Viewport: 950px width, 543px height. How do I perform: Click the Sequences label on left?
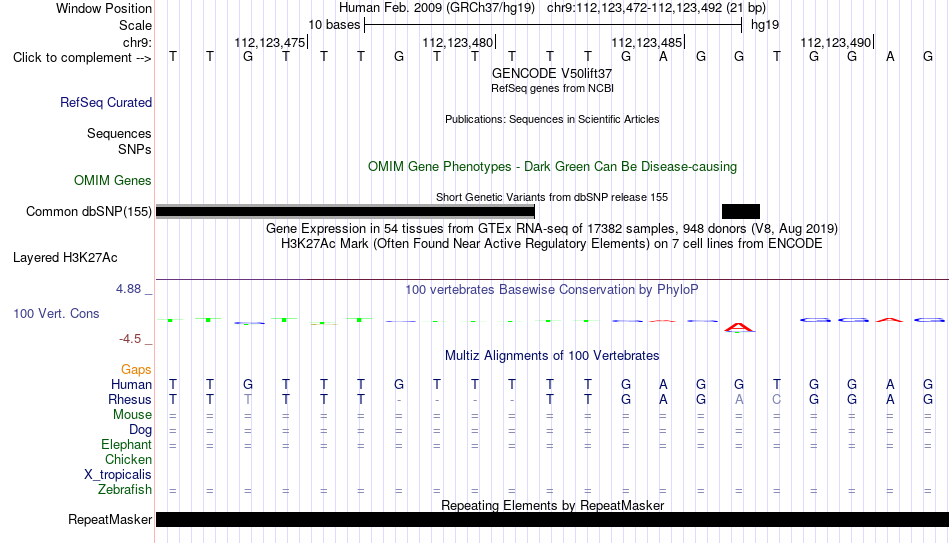(x=119, y=133)
